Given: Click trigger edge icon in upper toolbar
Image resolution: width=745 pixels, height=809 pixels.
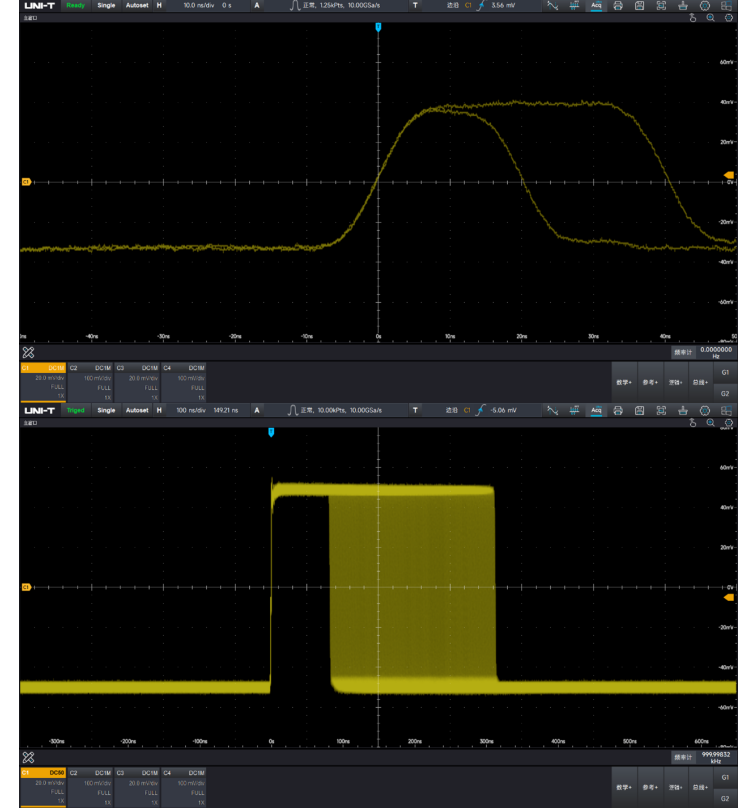Looking at the screenshot, I should 481,6.
